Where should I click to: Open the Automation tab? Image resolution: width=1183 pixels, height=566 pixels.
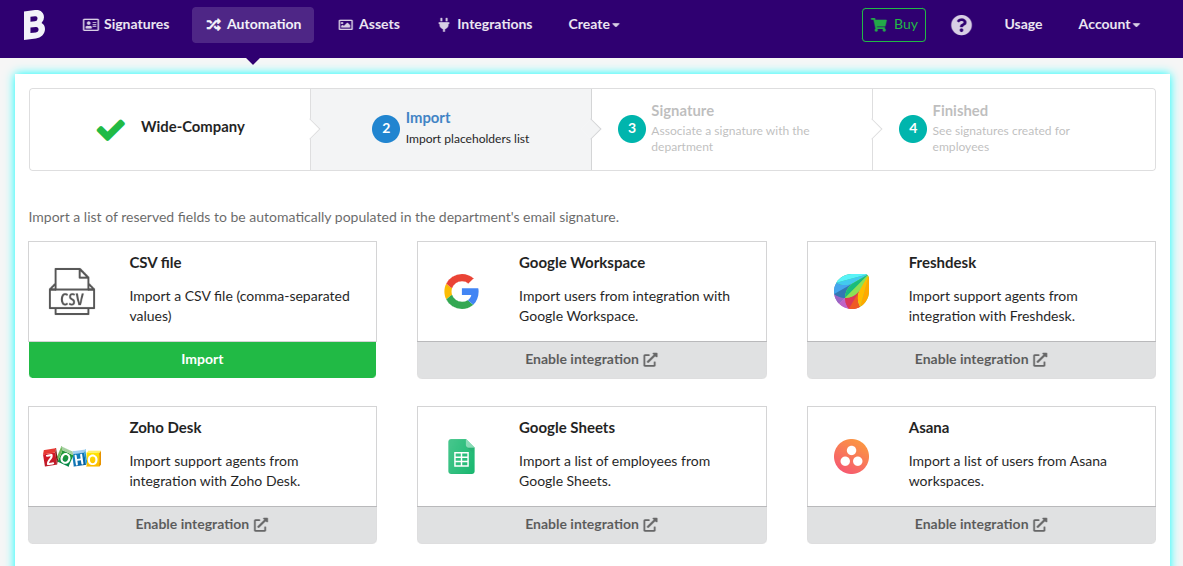click(x=254, y=25)
